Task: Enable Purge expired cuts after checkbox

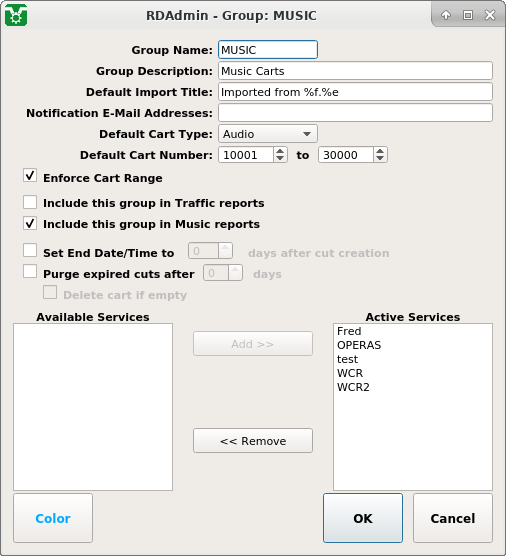Action: 30,271
